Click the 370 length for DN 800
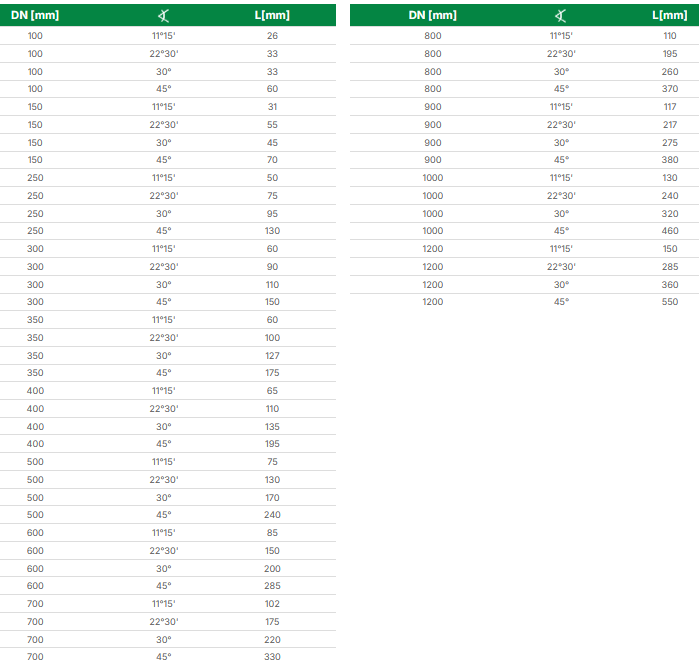 pos(669,89)
